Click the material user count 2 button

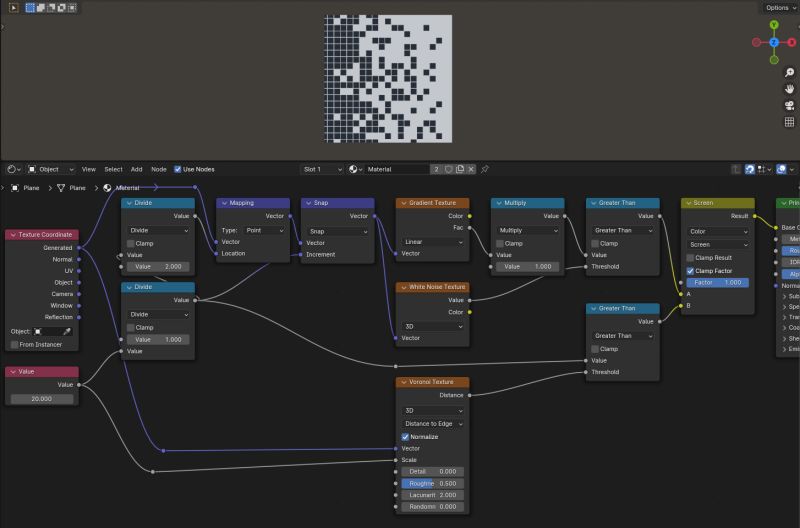click(436, 169)
